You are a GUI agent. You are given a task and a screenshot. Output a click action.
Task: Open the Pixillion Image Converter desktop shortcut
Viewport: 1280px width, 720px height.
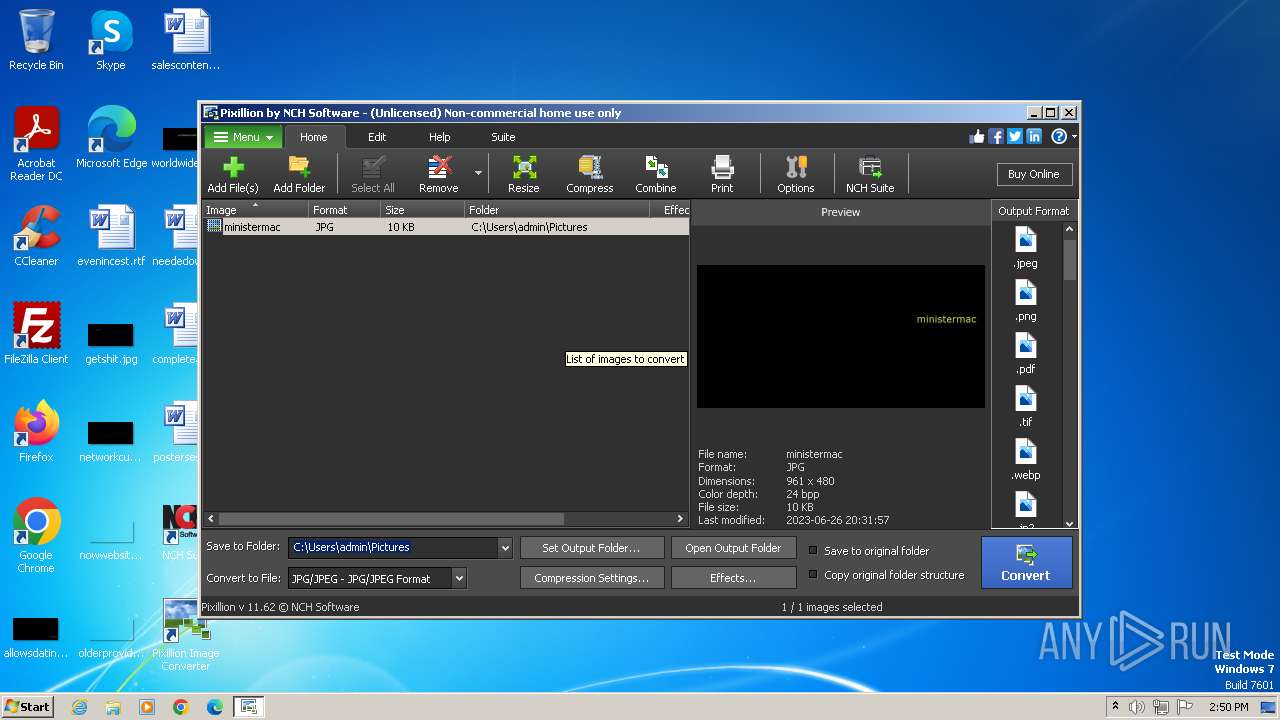pyautogui.click(x=185, y=635)
